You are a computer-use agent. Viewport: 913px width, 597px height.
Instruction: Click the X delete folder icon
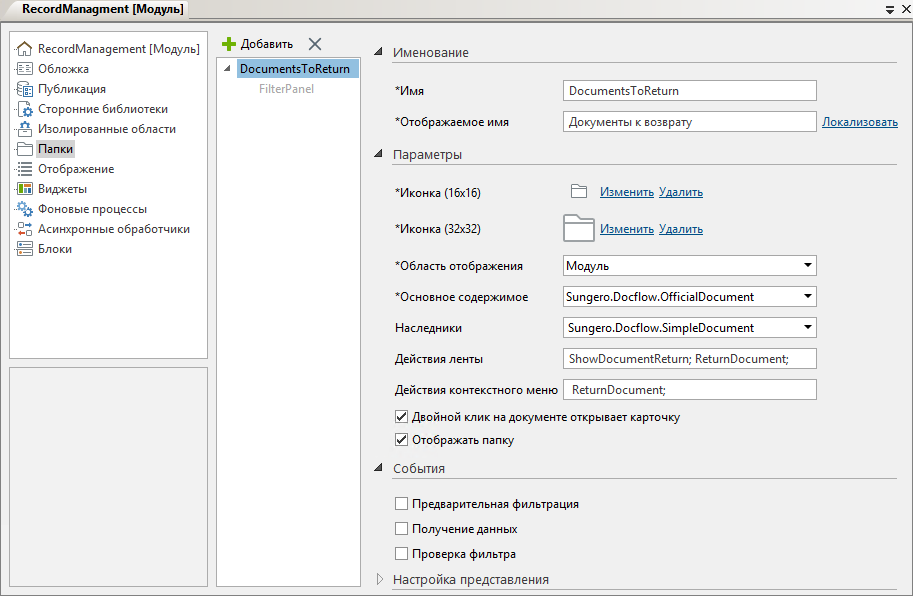pos(315,44)
